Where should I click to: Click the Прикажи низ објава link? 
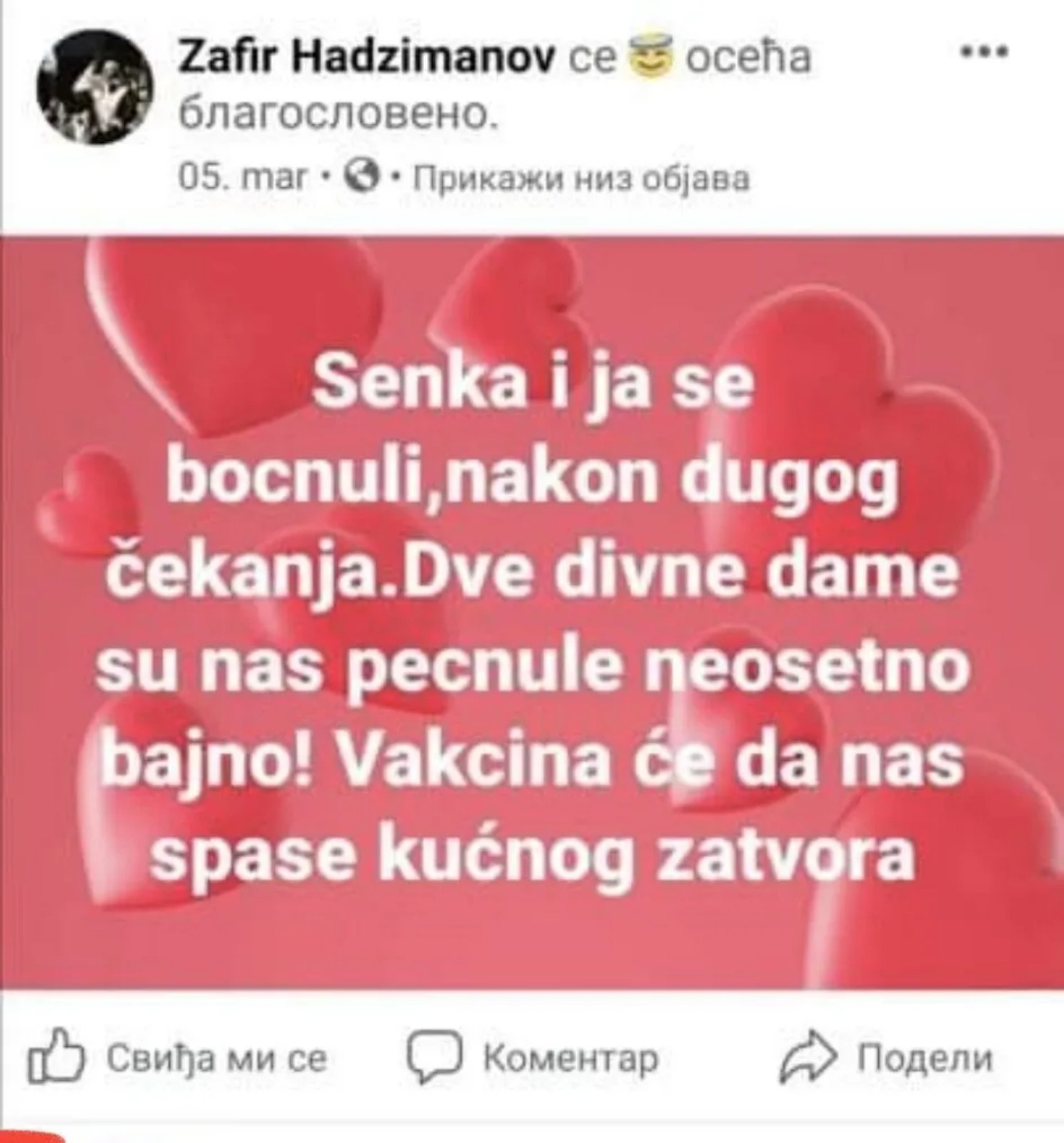point(583,179)
